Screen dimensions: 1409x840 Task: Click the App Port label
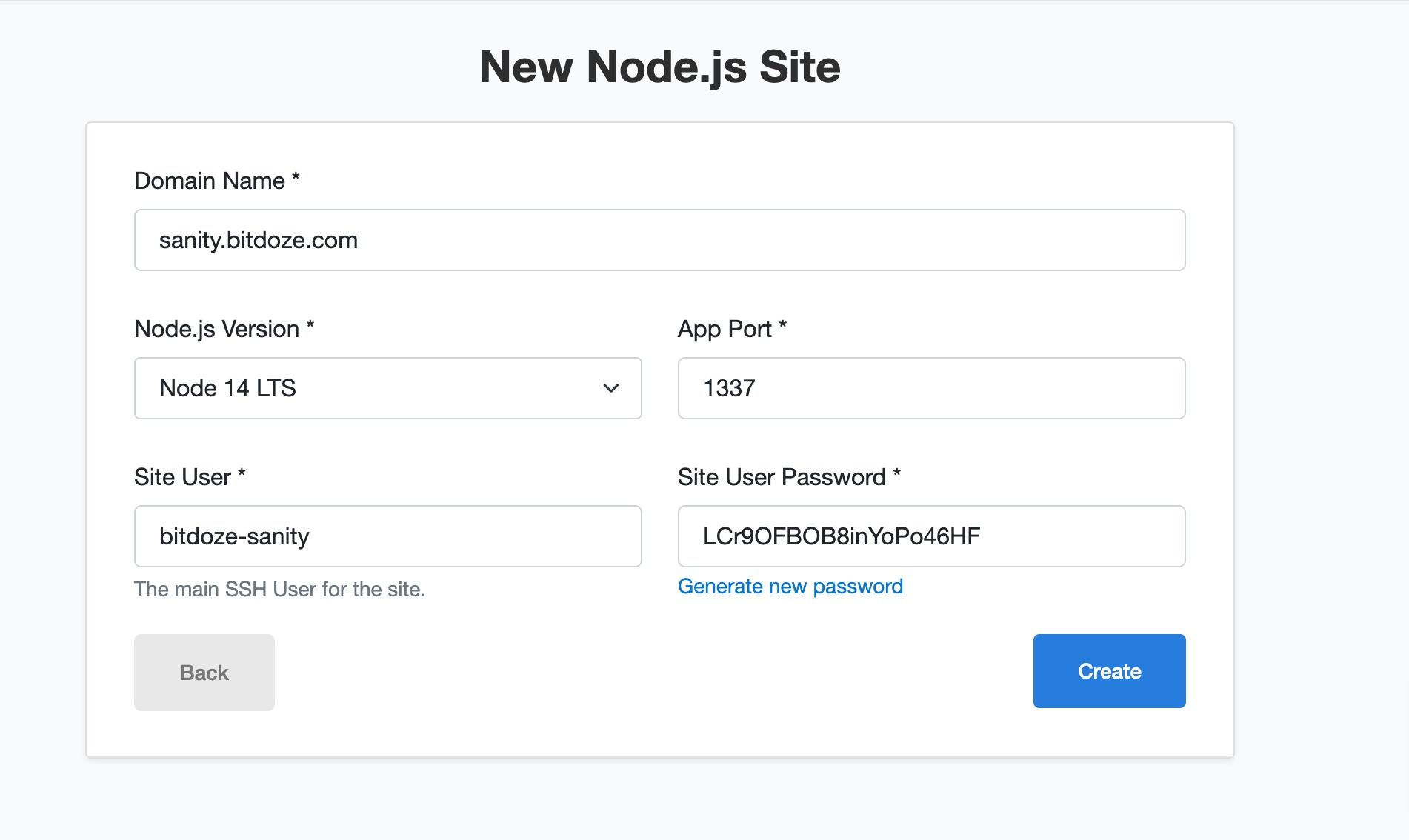tap(732, 329)
